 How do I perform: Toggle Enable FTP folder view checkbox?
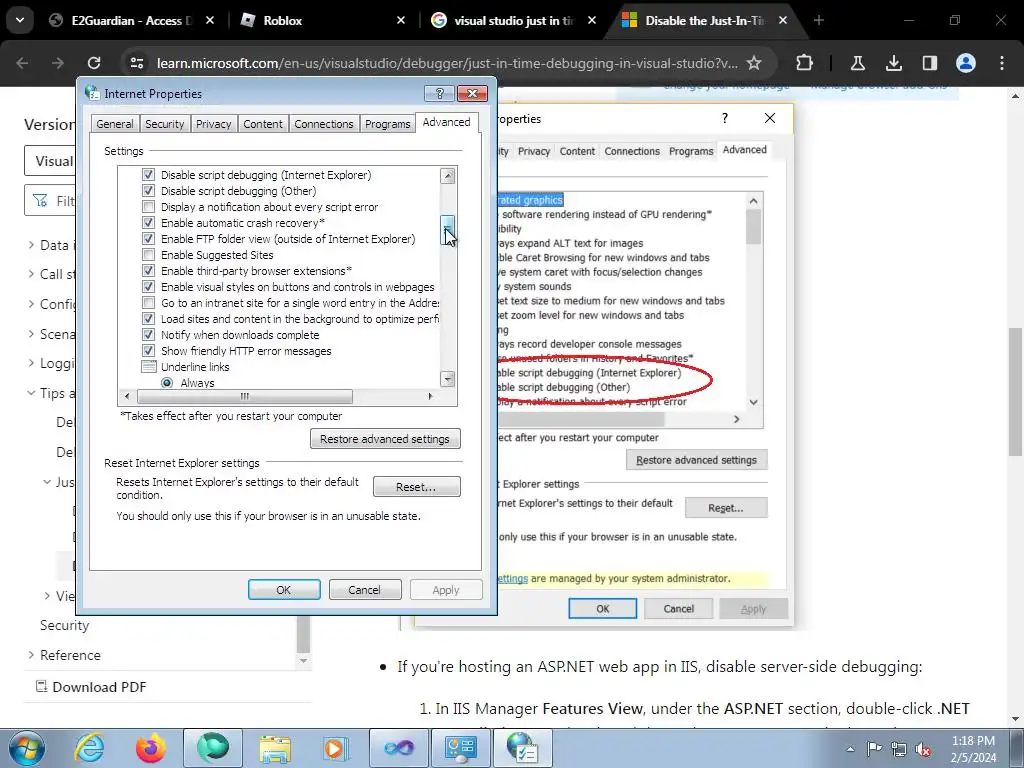148,239
